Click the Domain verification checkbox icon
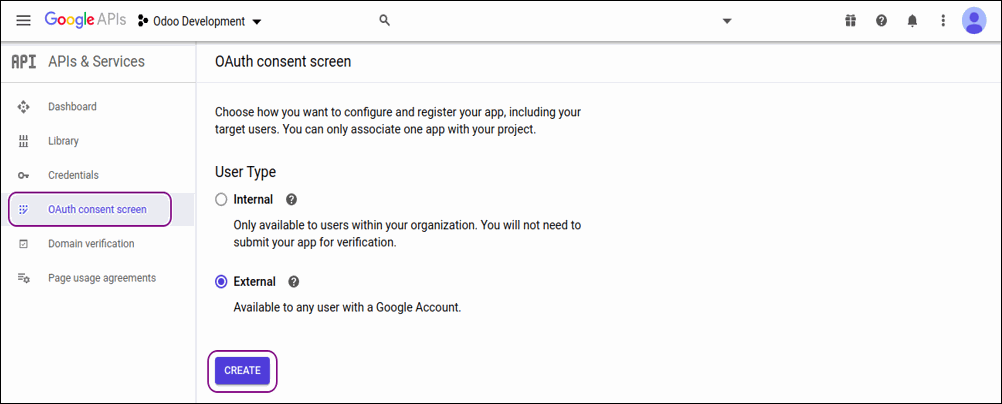This screenshot has width=1002, height=404. [x=23, y=244]
